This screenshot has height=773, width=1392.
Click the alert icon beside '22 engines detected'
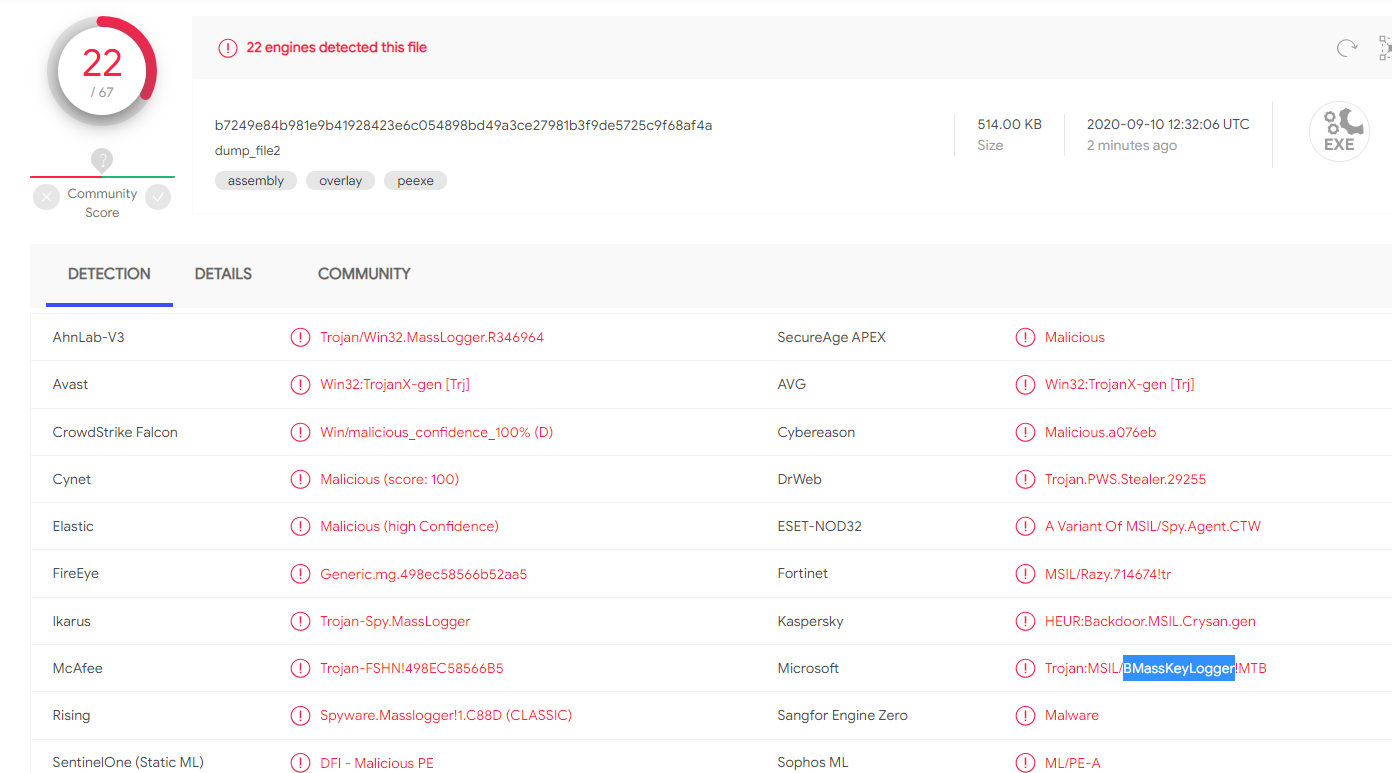pos(228,48)
